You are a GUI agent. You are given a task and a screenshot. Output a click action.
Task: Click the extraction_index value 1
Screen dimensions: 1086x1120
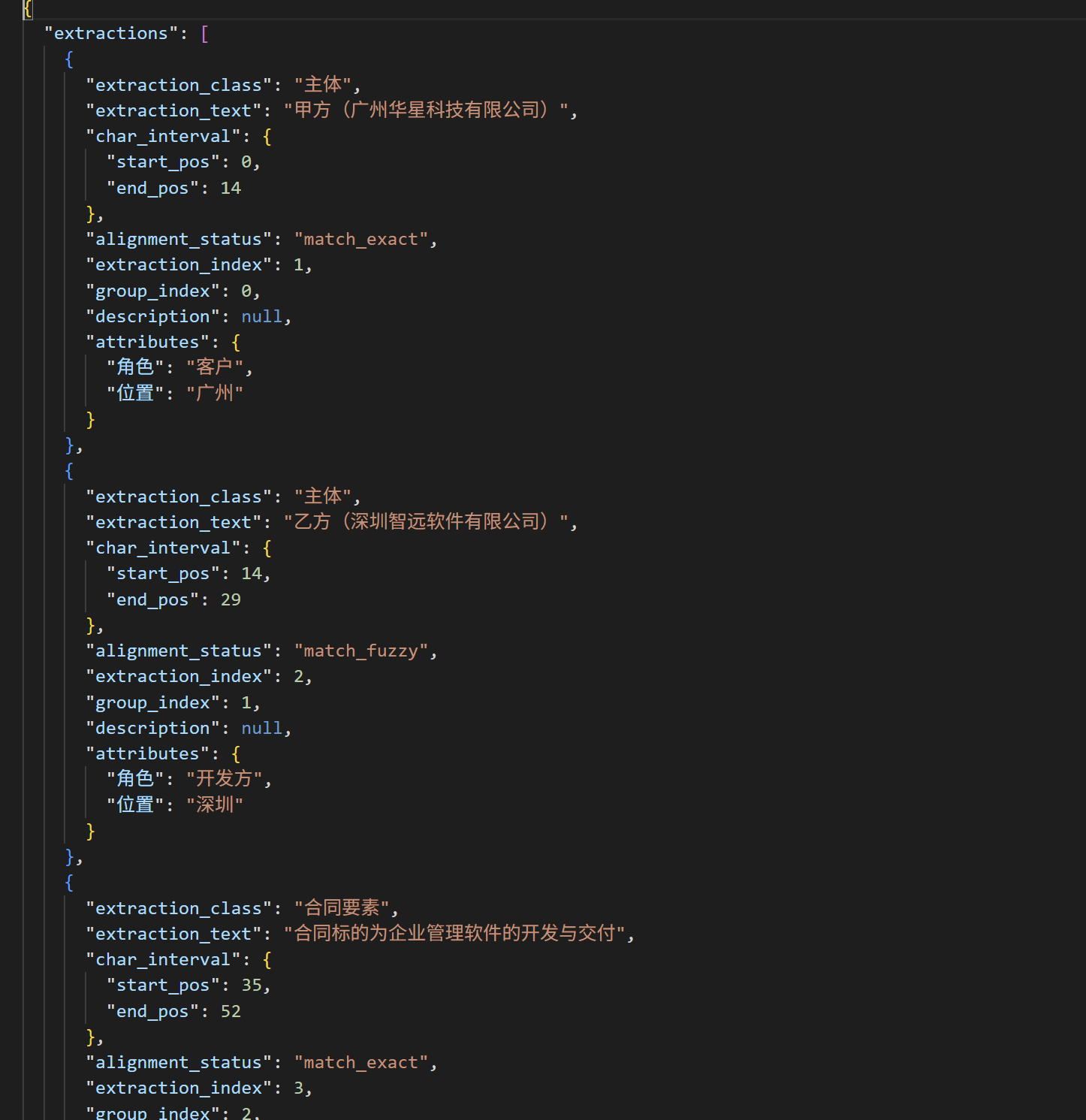[298, 265]
